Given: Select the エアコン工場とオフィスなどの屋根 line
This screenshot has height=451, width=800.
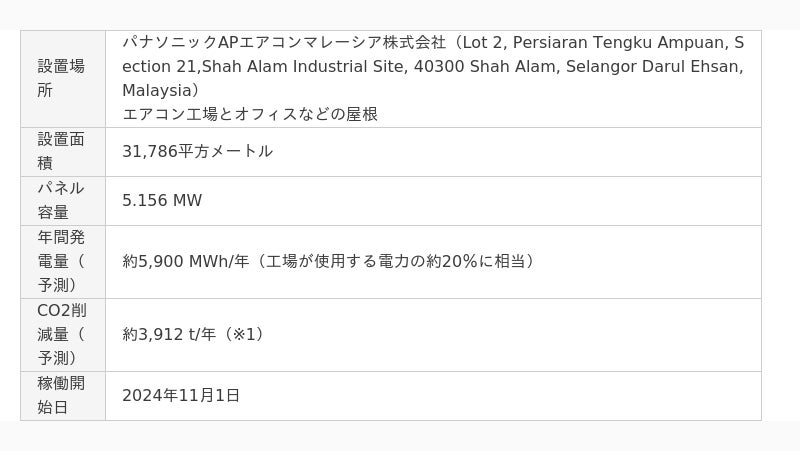Looking at the screenshot, I should click(x=250, y=114).
